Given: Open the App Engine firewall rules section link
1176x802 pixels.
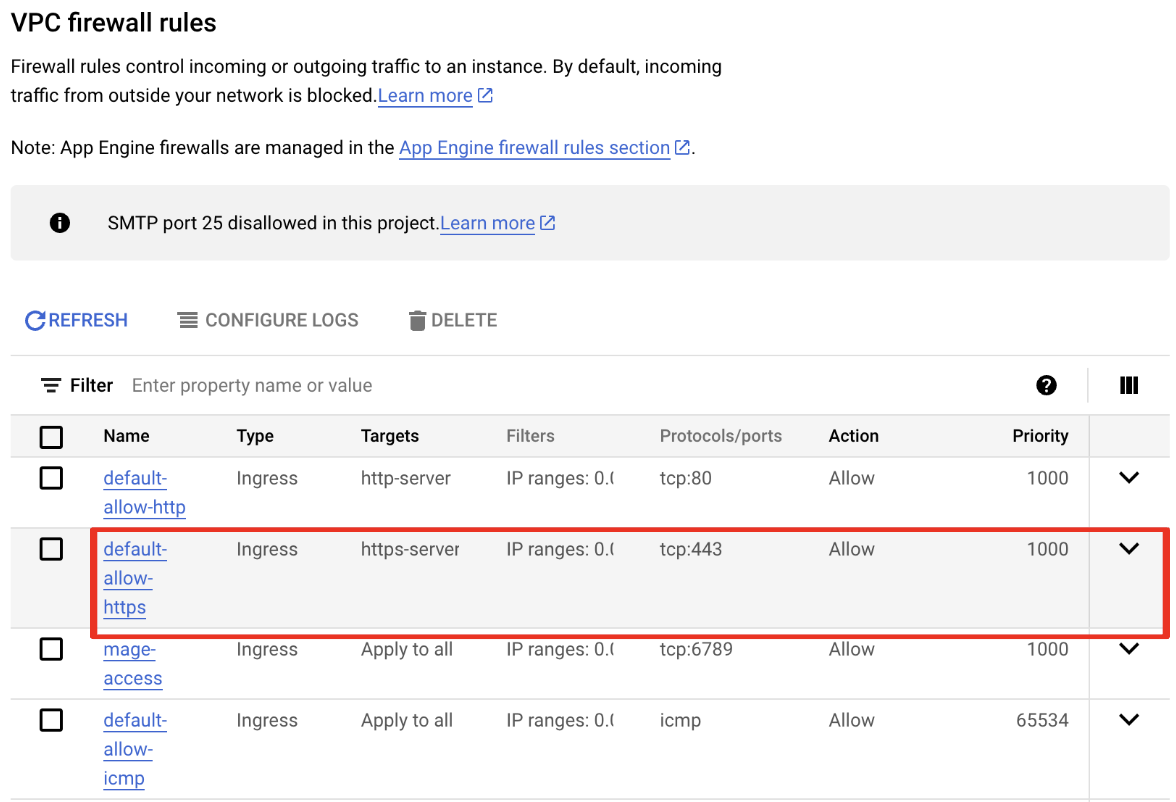Looking at the screenshot, I should click(534, 148).
